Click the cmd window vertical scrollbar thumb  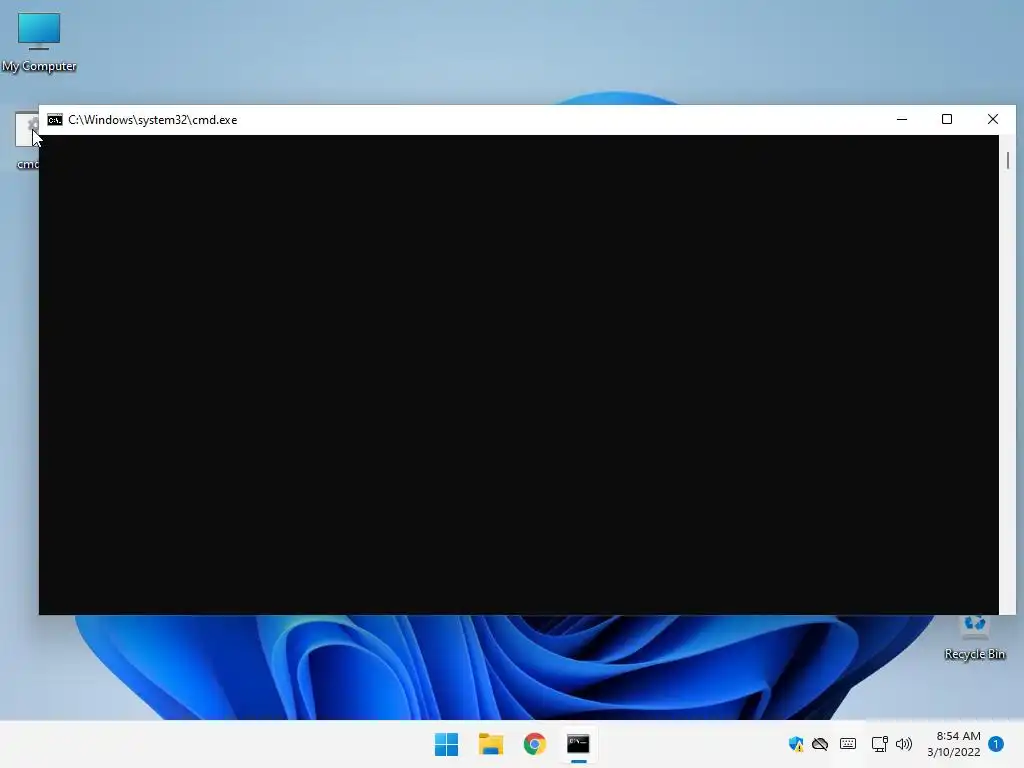(x=1008, y=161)
